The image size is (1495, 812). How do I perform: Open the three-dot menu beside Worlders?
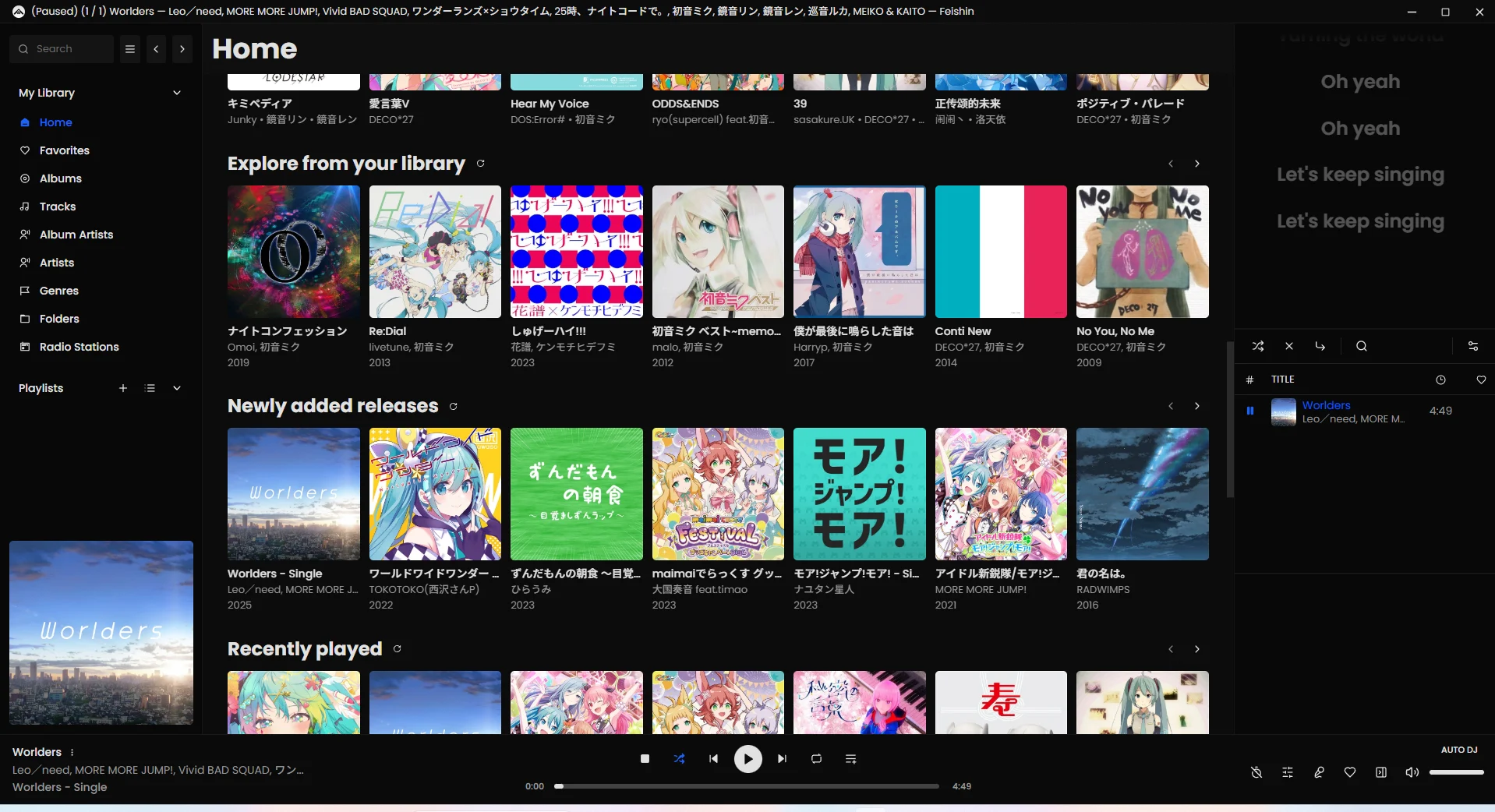coord(72,752)
